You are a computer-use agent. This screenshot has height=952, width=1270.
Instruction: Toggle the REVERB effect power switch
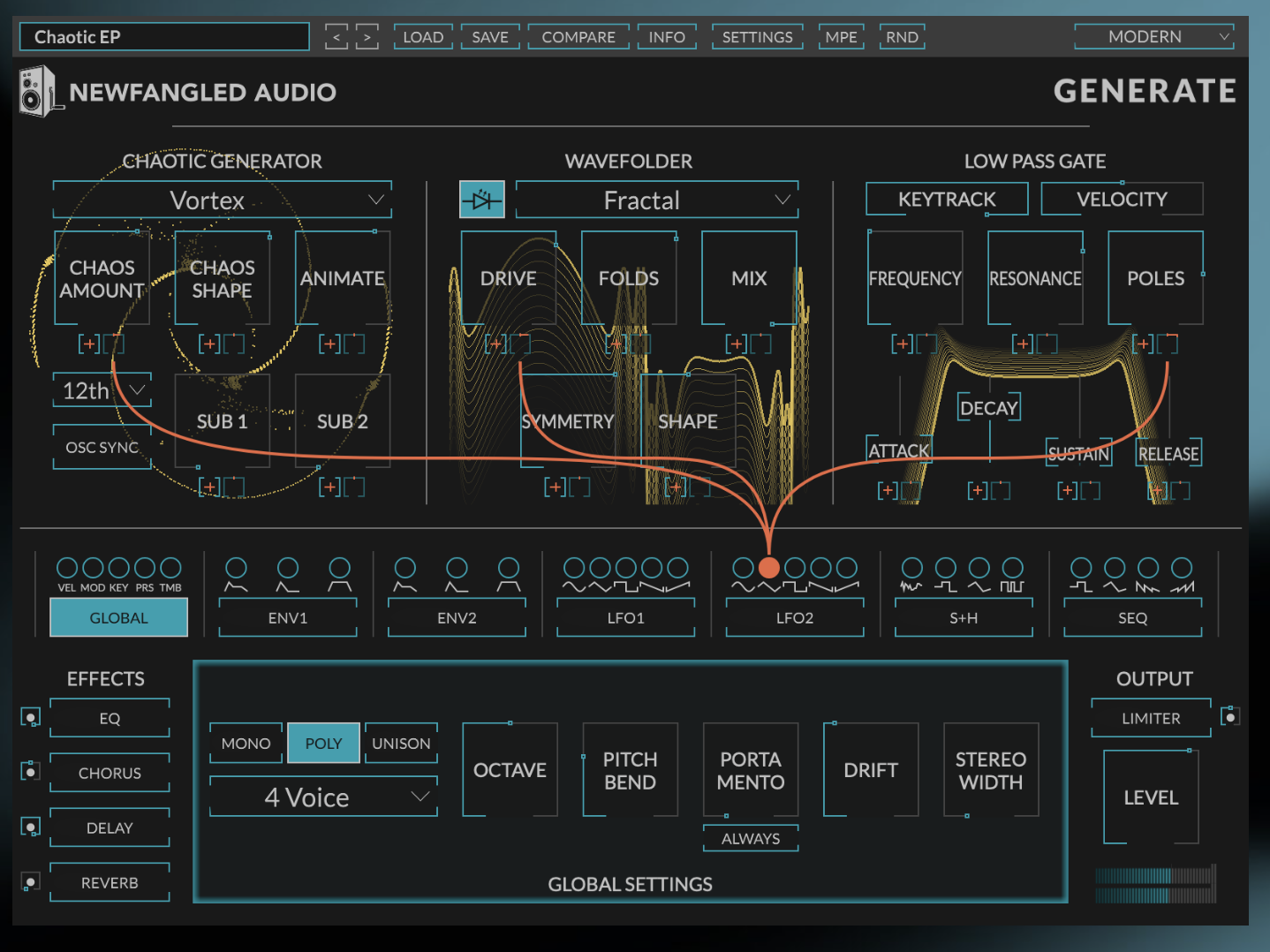coord(31,882)
